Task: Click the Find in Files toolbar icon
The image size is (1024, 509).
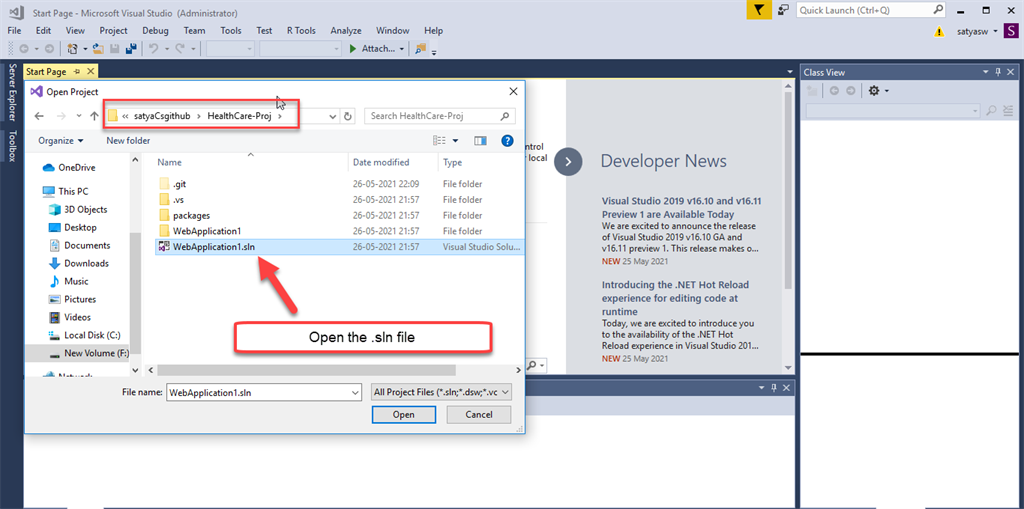Action: point(421,48)
